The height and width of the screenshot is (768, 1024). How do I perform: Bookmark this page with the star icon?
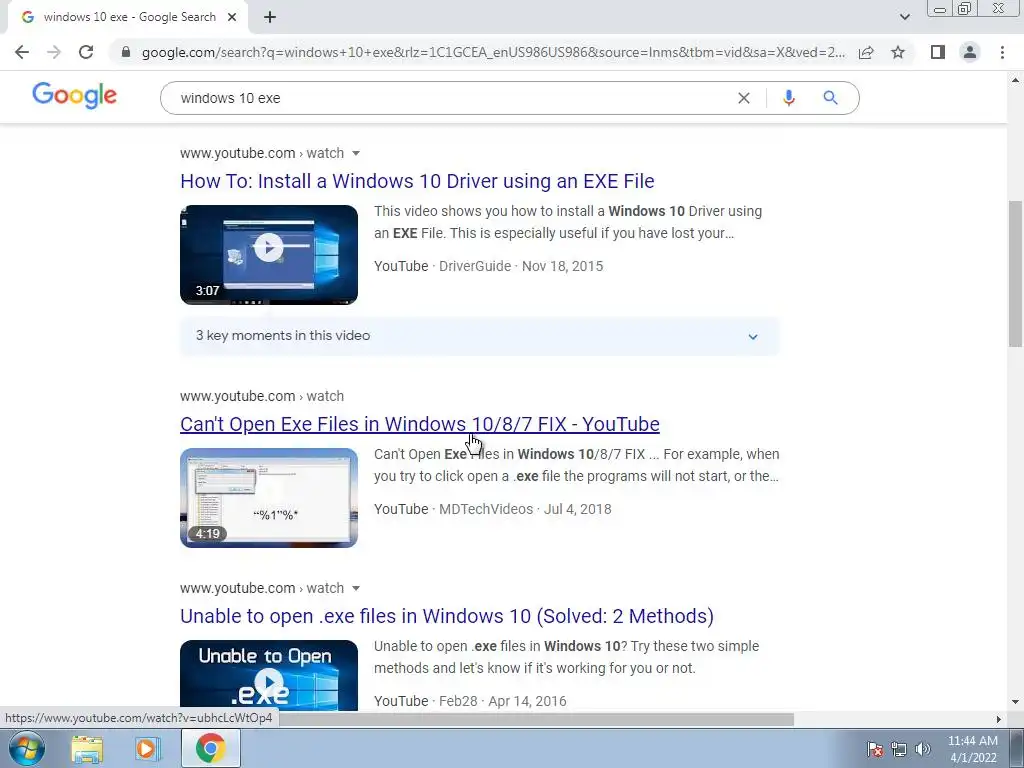(898, 52)
